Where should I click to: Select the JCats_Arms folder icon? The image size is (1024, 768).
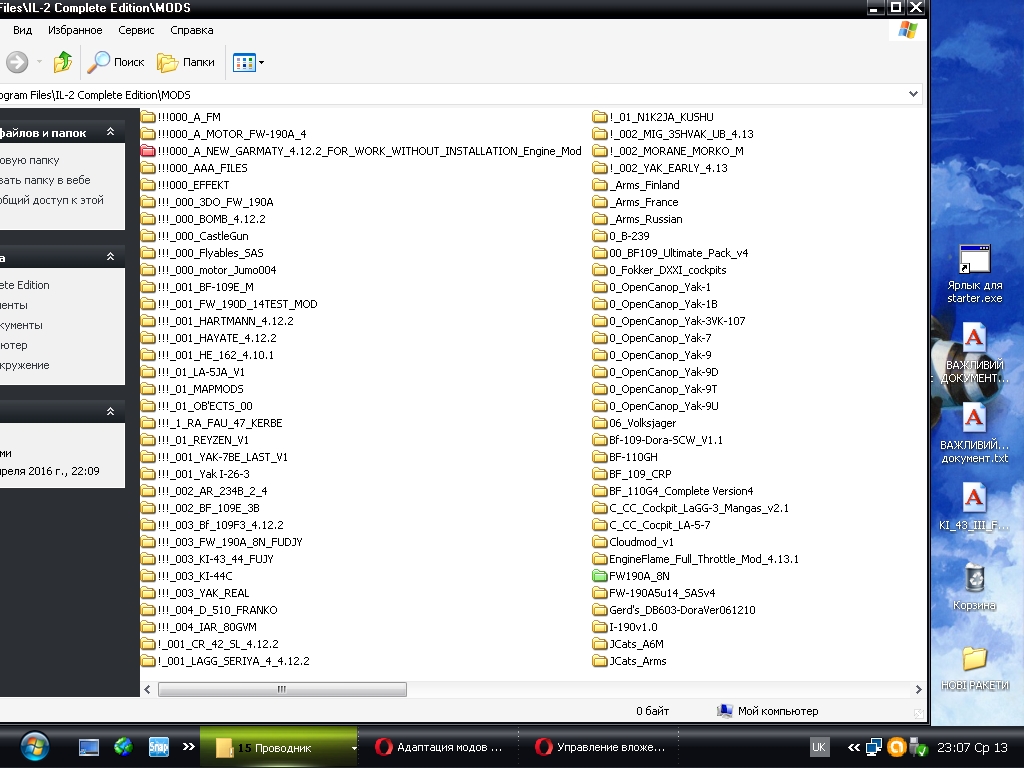[x=600, y=661]
